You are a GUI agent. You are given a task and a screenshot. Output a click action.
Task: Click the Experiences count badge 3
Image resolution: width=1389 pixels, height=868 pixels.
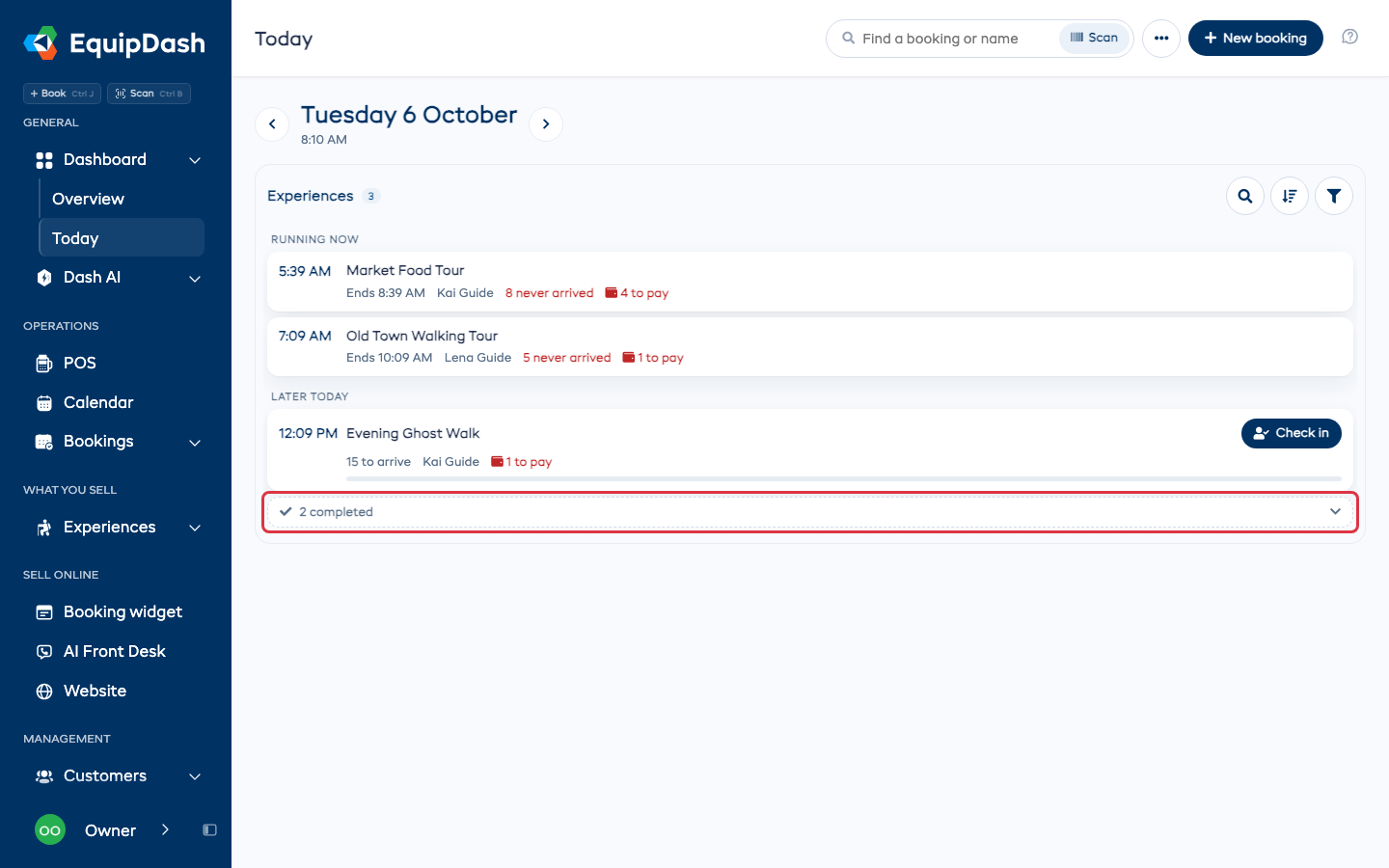pos(371,196)
